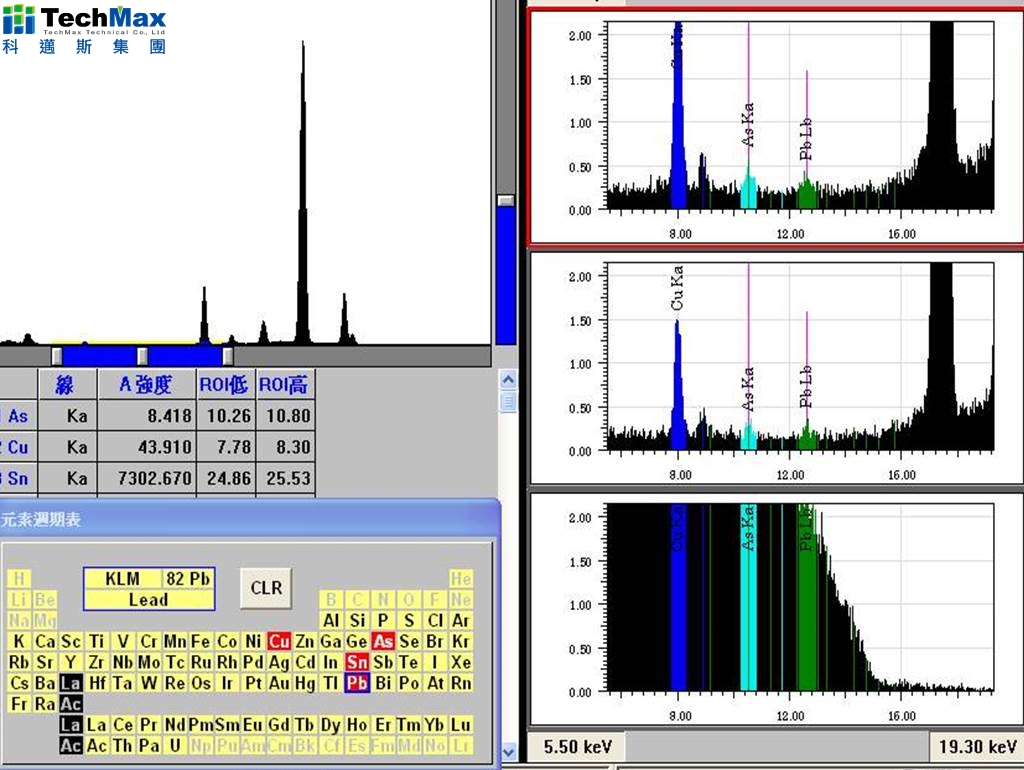Click the Cu row label in table
The width and height of the screenshot is (1024, 770).
point(18,447)
